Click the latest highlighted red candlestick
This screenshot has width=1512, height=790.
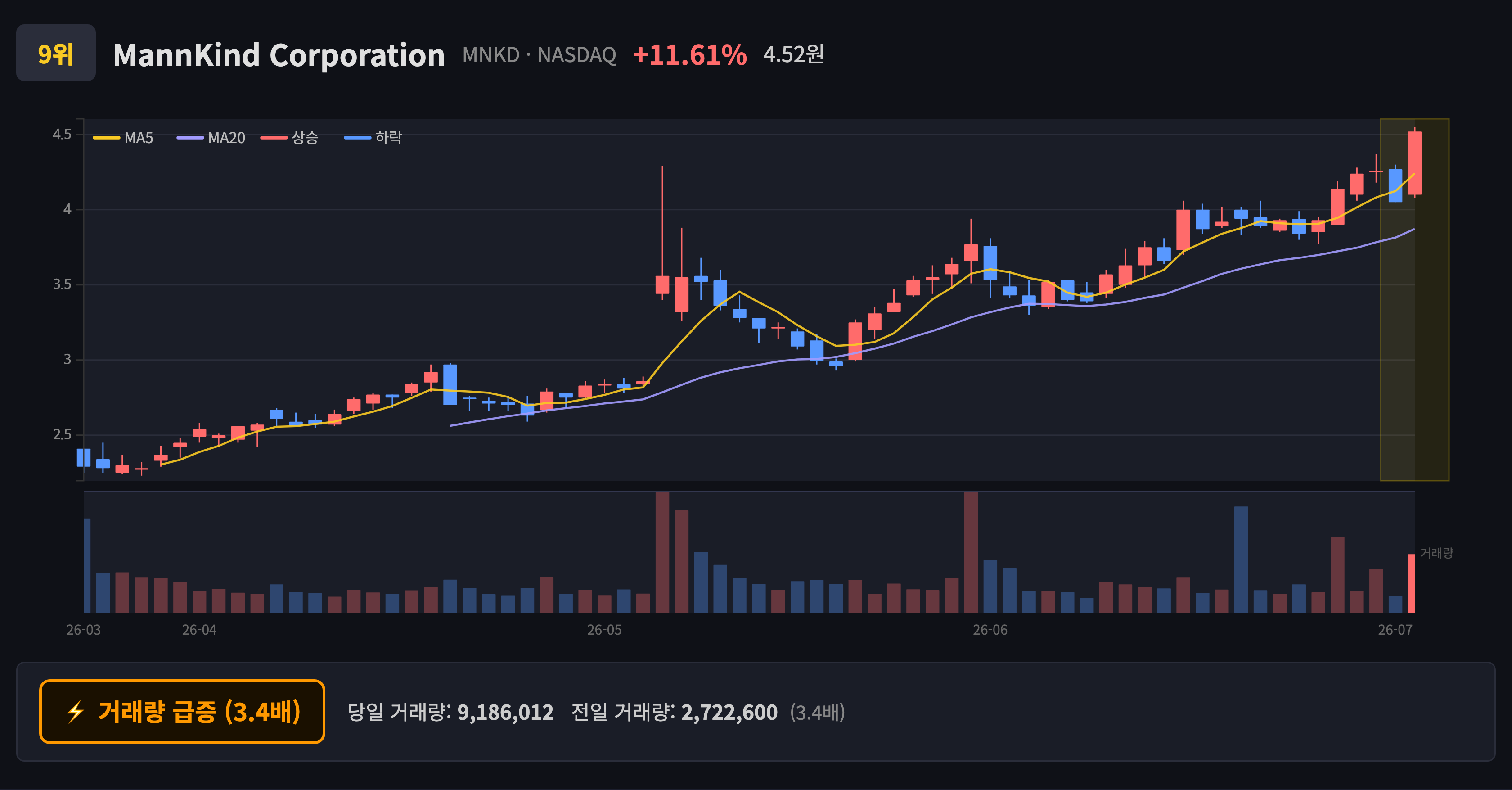point(1414,163)
